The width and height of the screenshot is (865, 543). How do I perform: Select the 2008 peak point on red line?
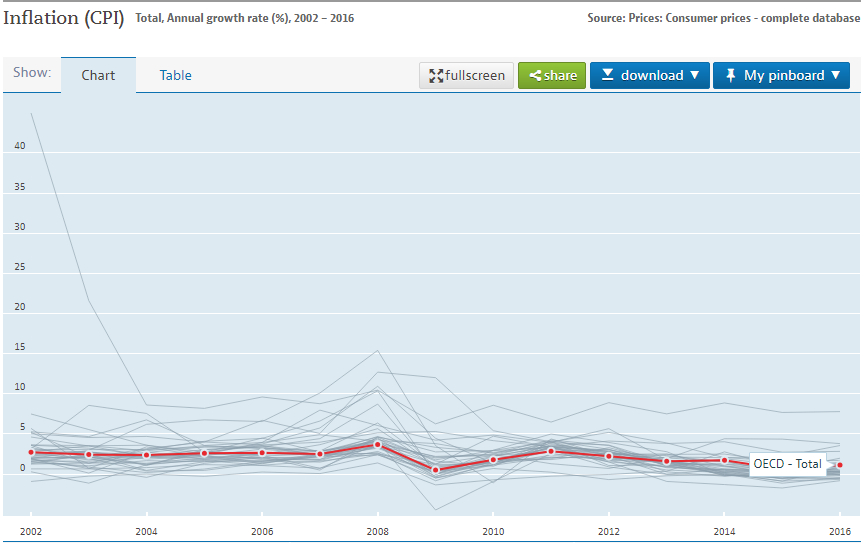[377, 444]
